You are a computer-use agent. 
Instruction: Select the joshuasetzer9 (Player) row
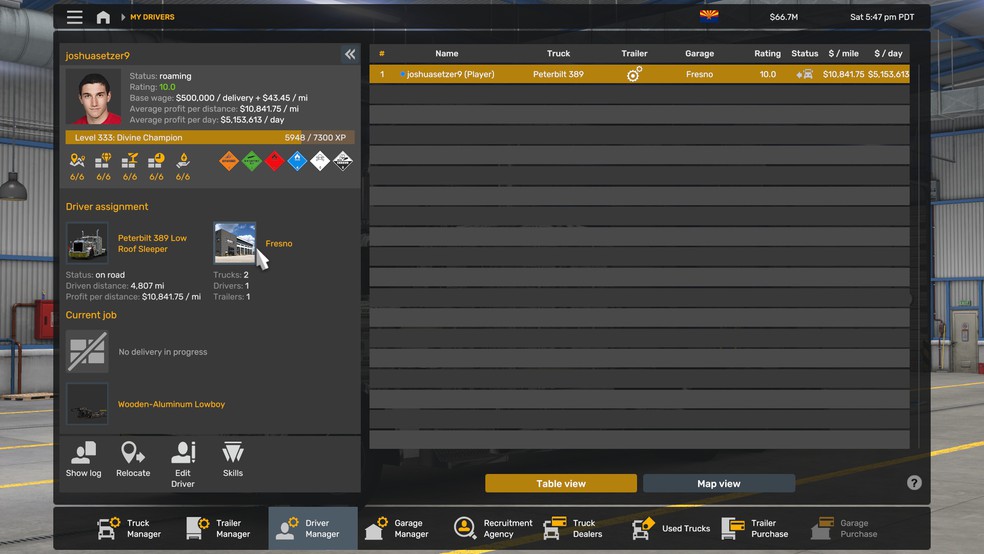point(639,74)
